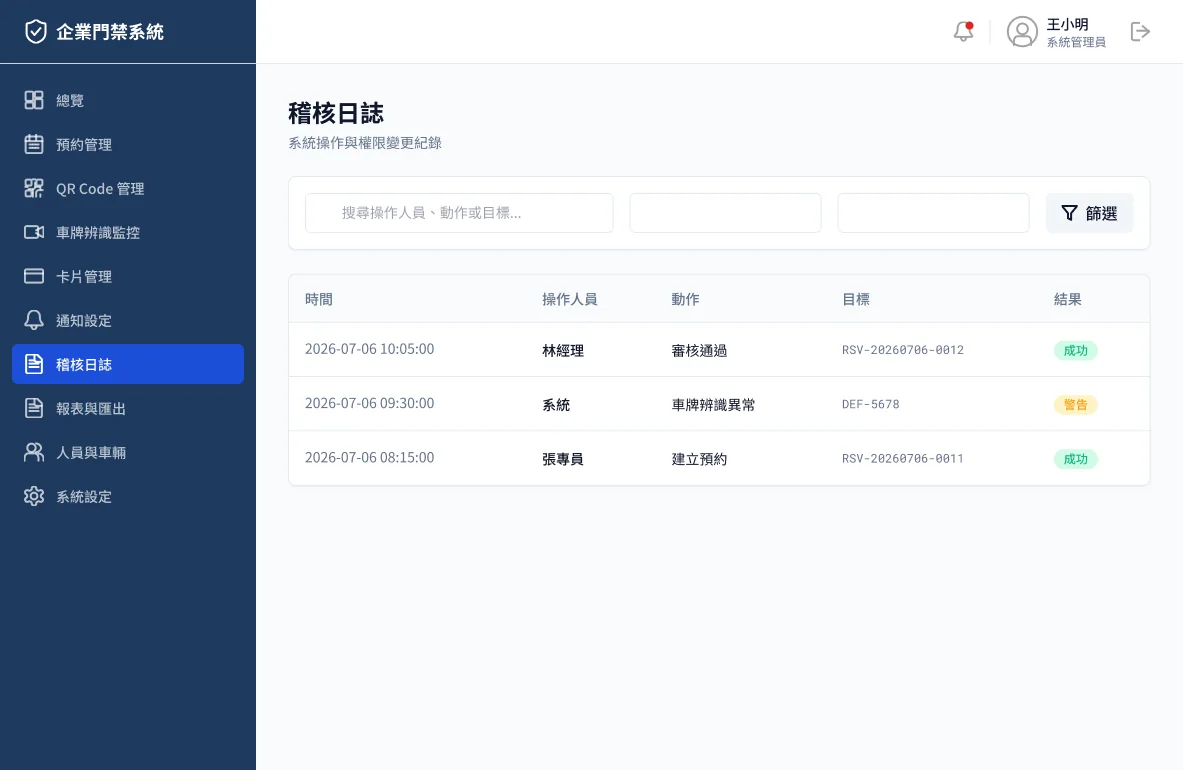Click the 篩選 filter button
Screen dimensions: 1183x770
click(x=1089, y=213)
